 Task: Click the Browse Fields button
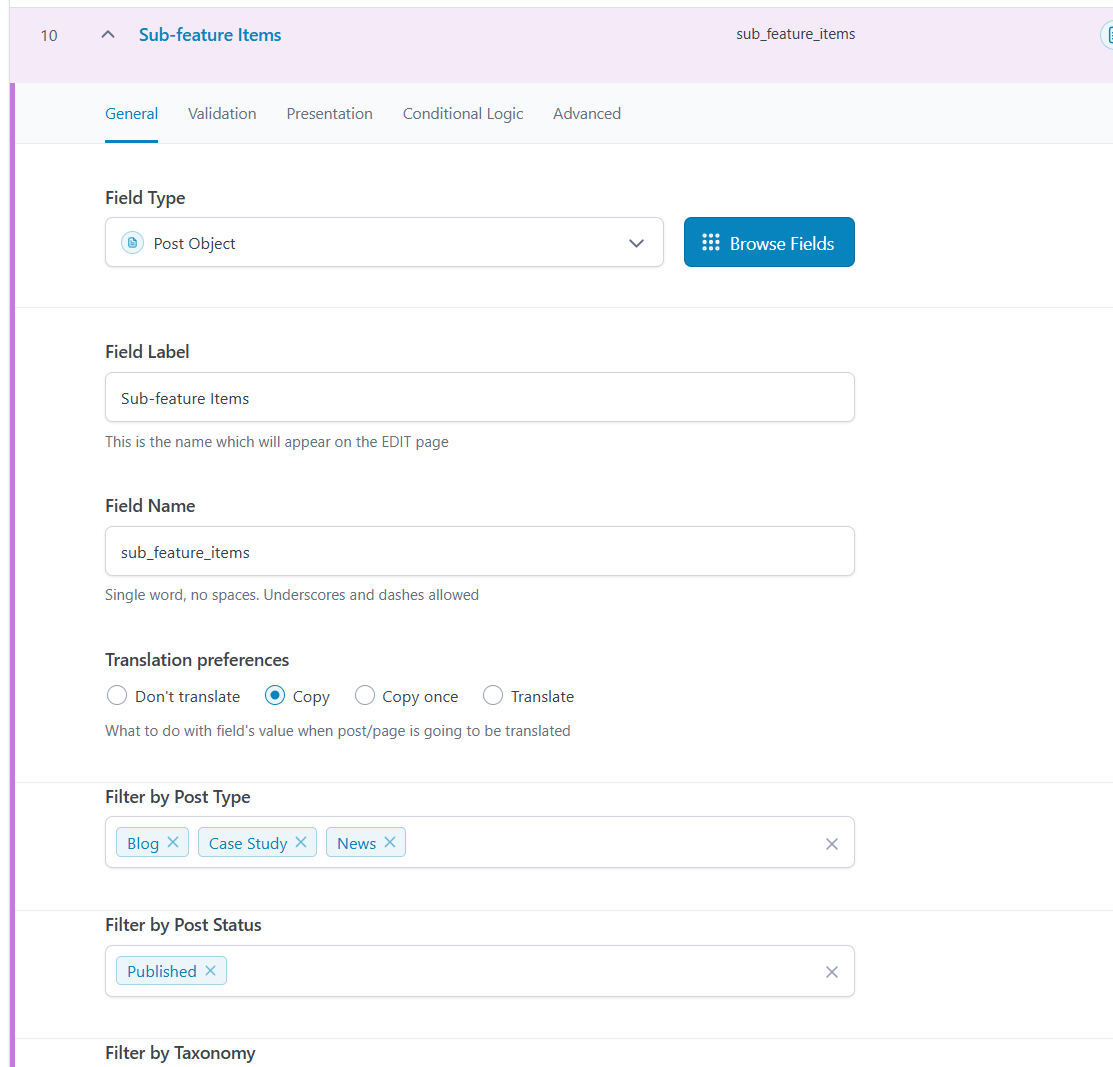pos(769,243)
